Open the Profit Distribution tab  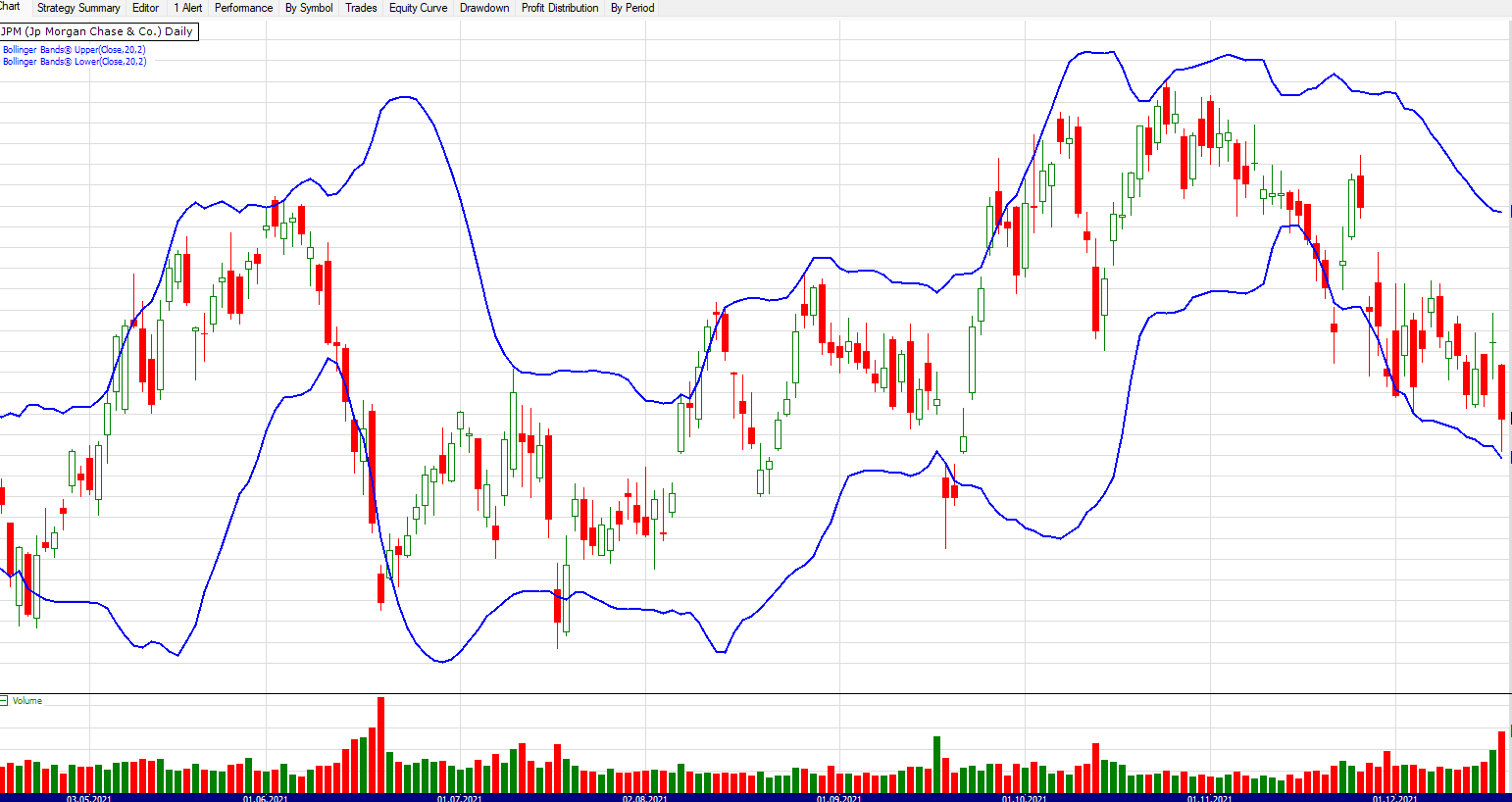[560, 8]
